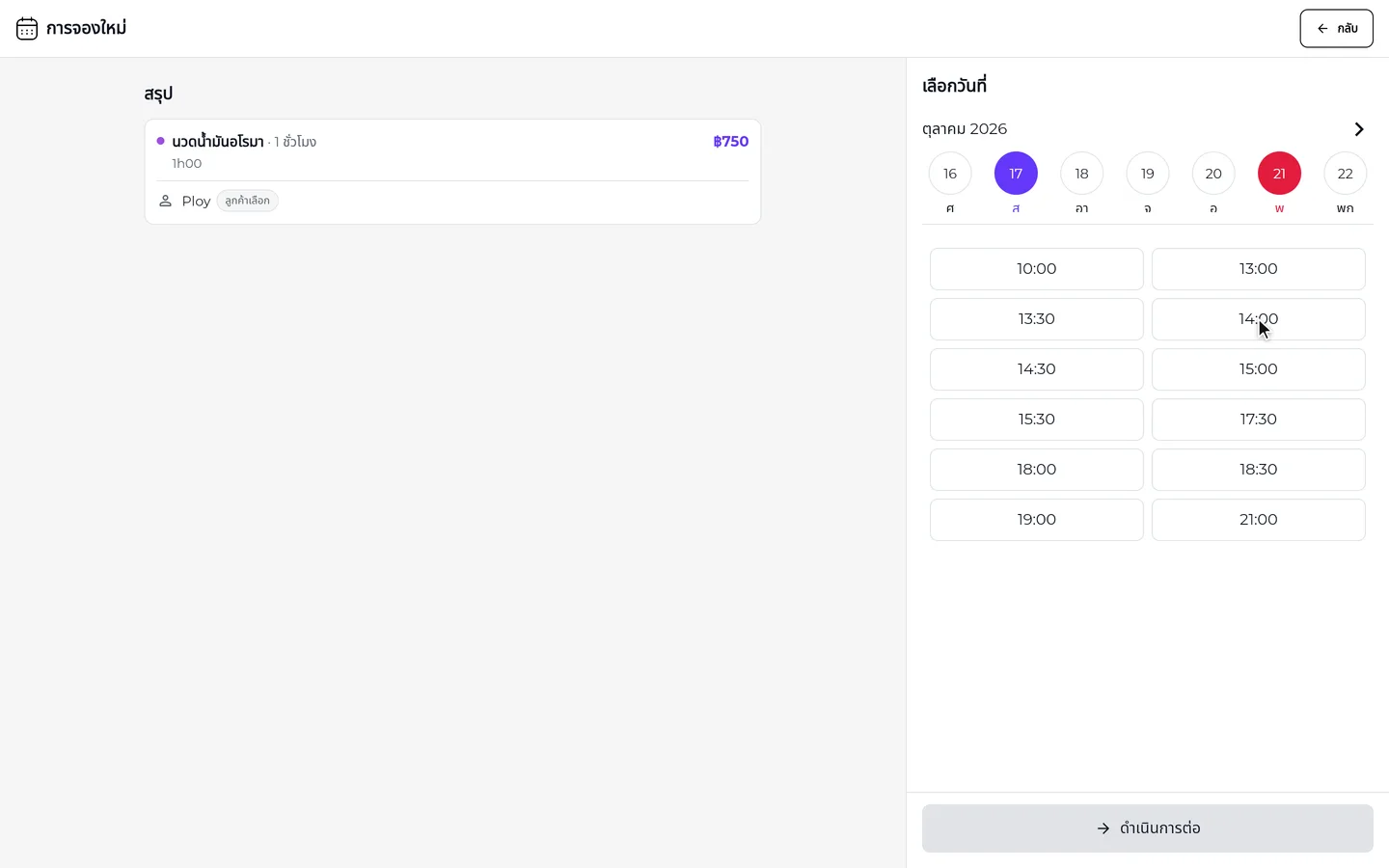Pick the 17:30 time slot
This screenshot has height=868, width=1389.
1259,420
